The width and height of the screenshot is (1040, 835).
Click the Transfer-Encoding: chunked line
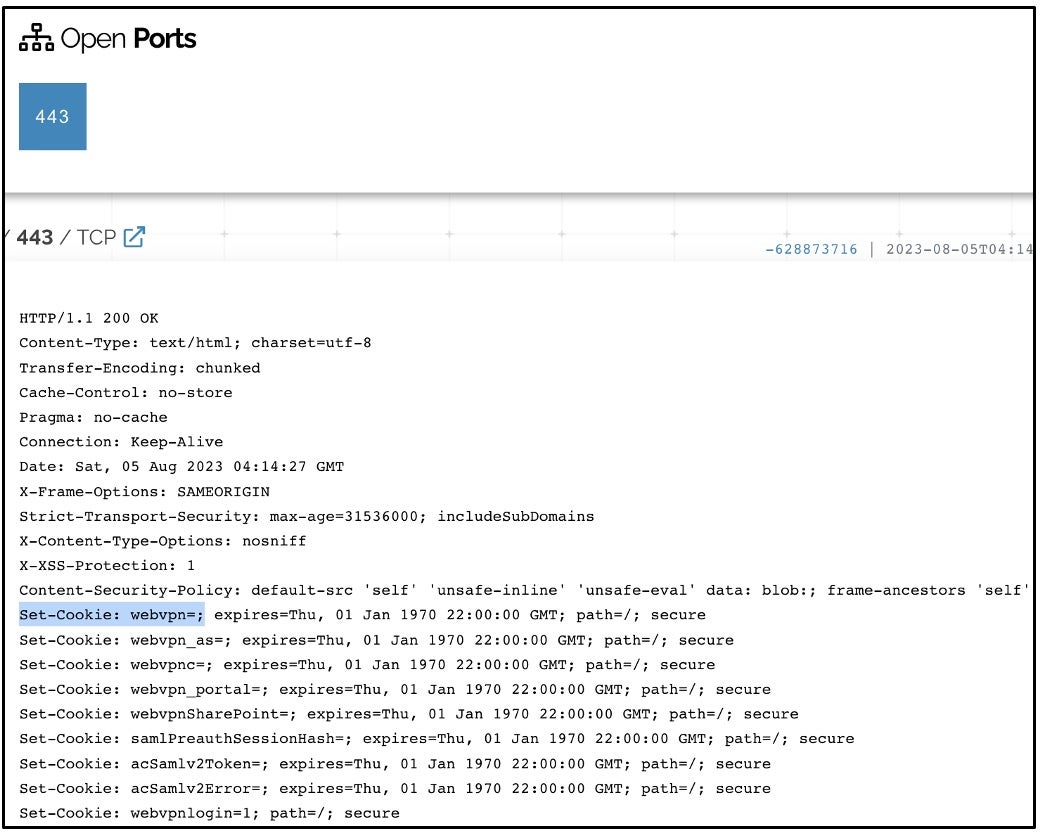pos(139,368)
